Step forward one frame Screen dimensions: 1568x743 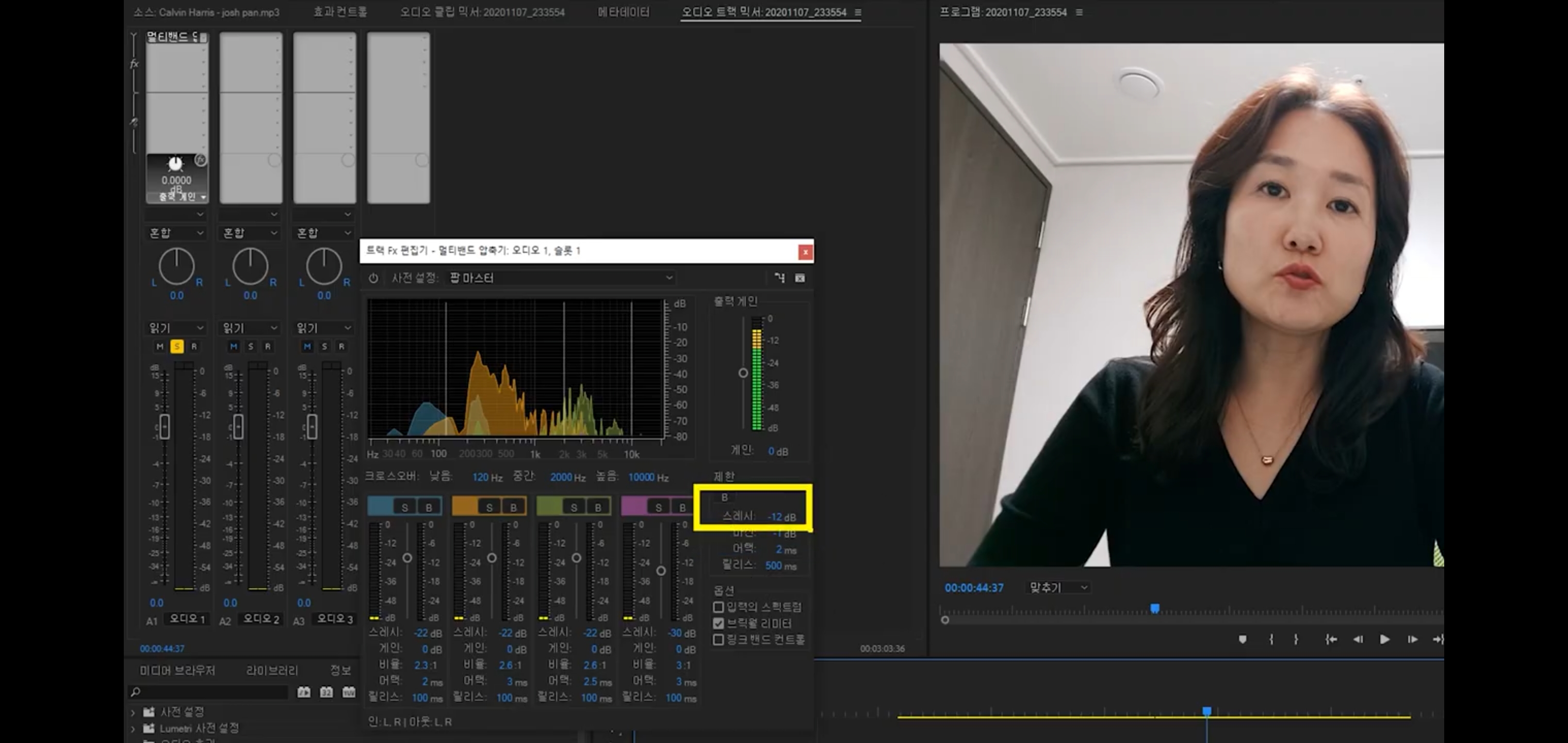click(x=1412, y=639)
